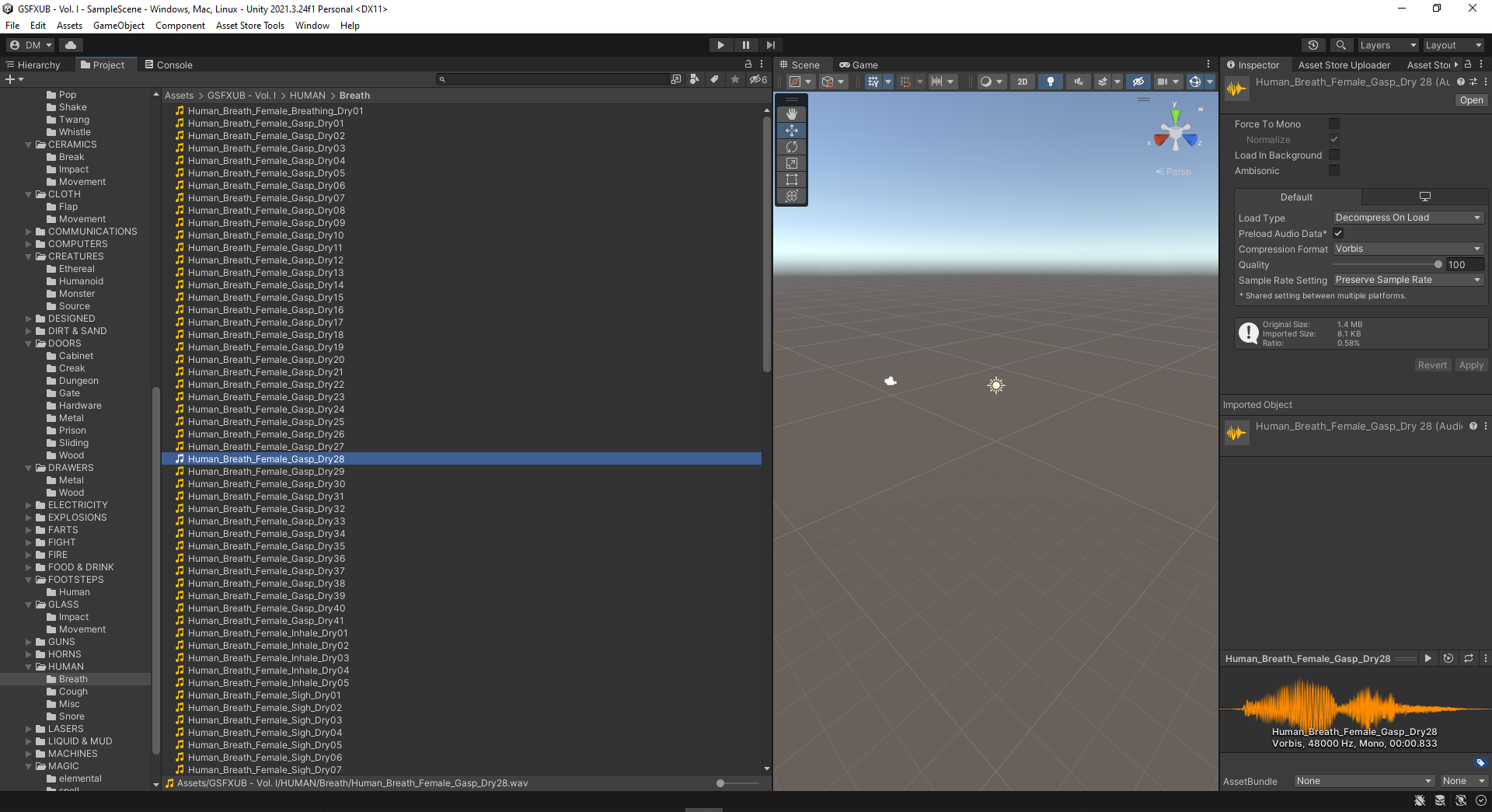This screenshot has width=1492, height=812.
Task: Toggle 2D view mode
Action: click(x=1023, y=82)
